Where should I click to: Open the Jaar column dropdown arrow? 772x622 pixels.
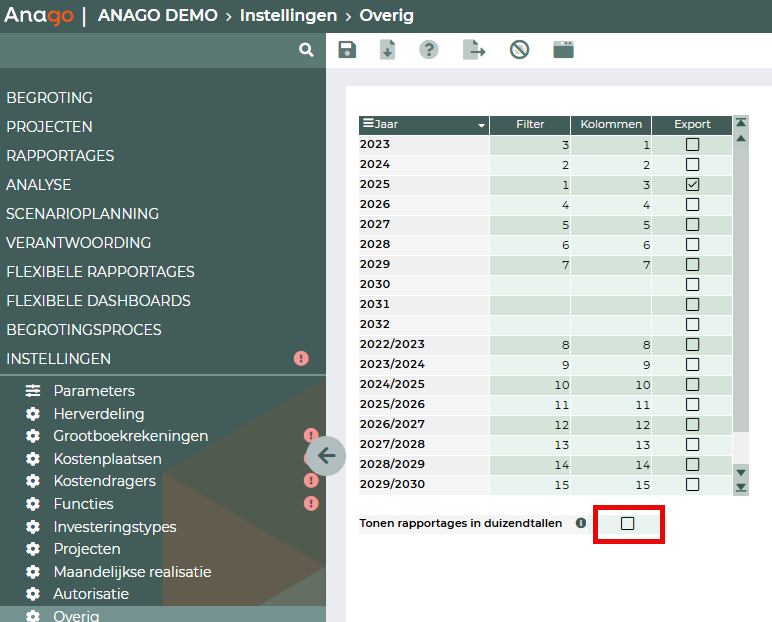481,126
